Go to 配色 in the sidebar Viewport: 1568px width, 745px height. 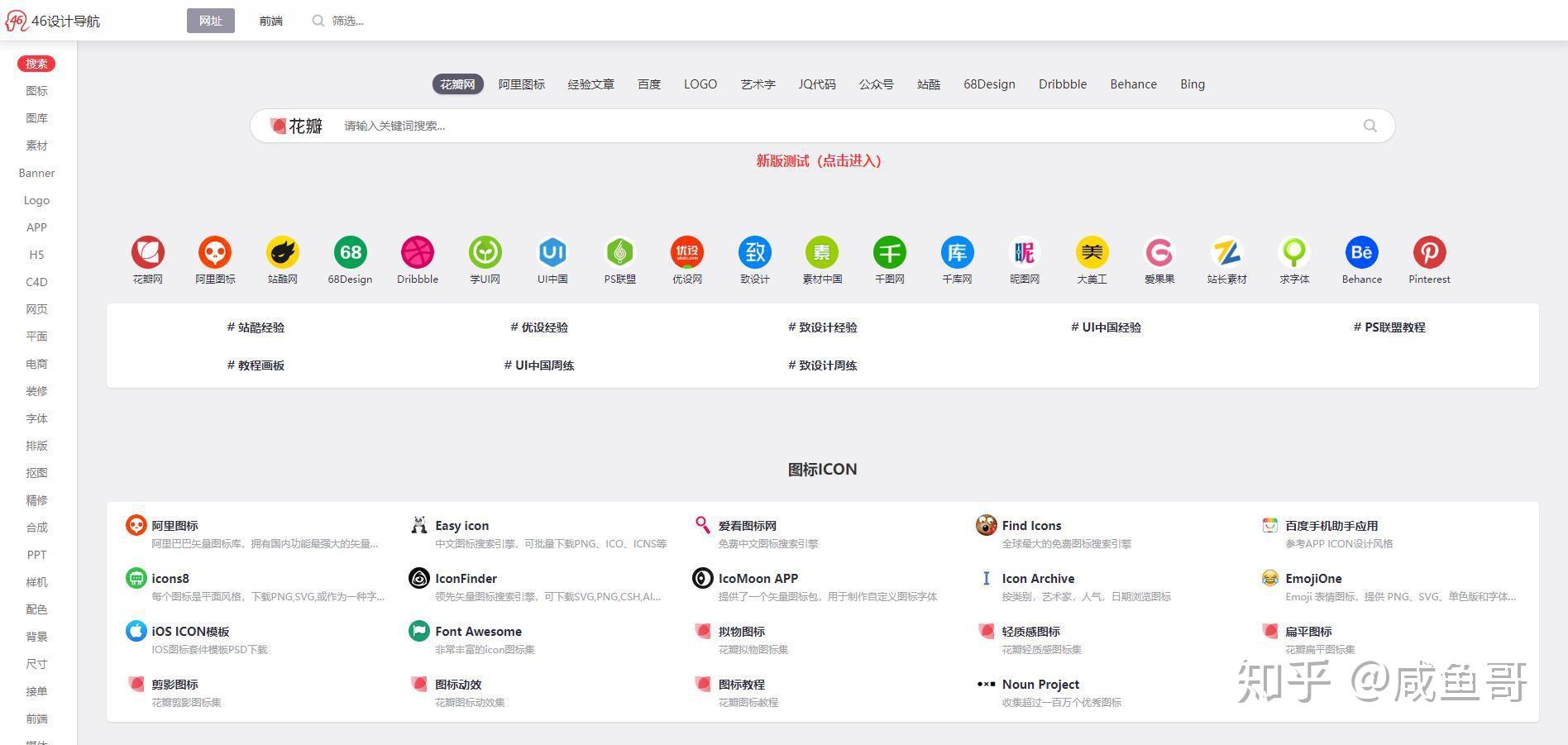37,609
